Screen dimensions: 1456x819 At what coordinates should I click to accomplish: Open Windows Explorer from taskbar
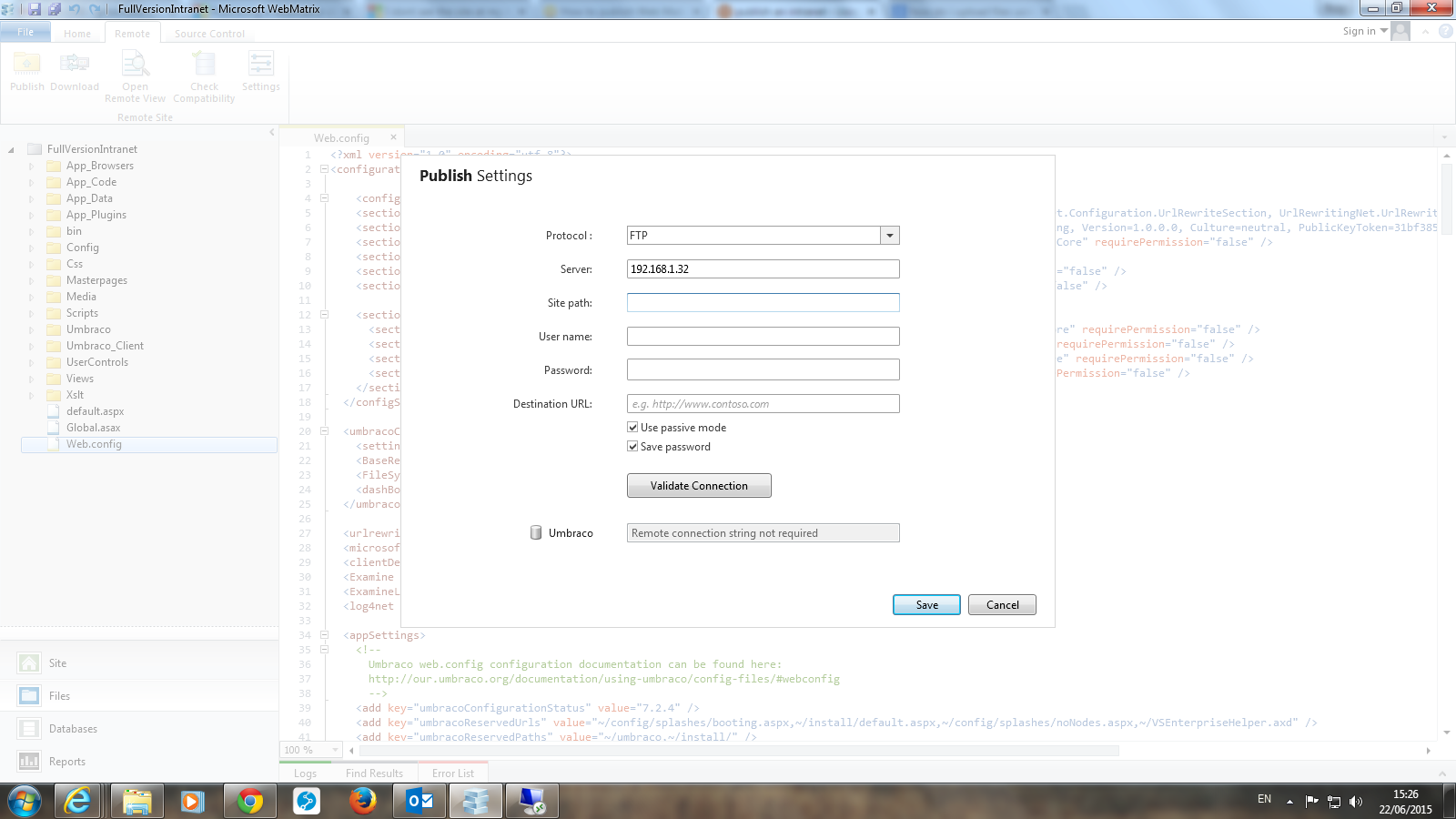click(136, 801)
